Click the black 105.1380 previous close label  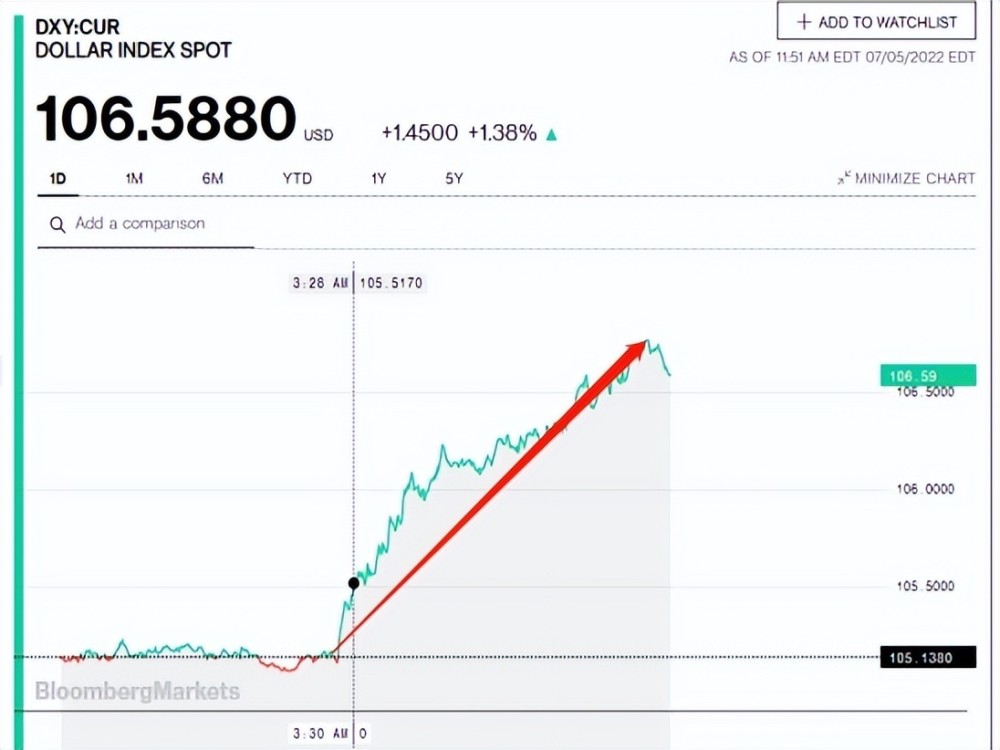coord(928,658)
